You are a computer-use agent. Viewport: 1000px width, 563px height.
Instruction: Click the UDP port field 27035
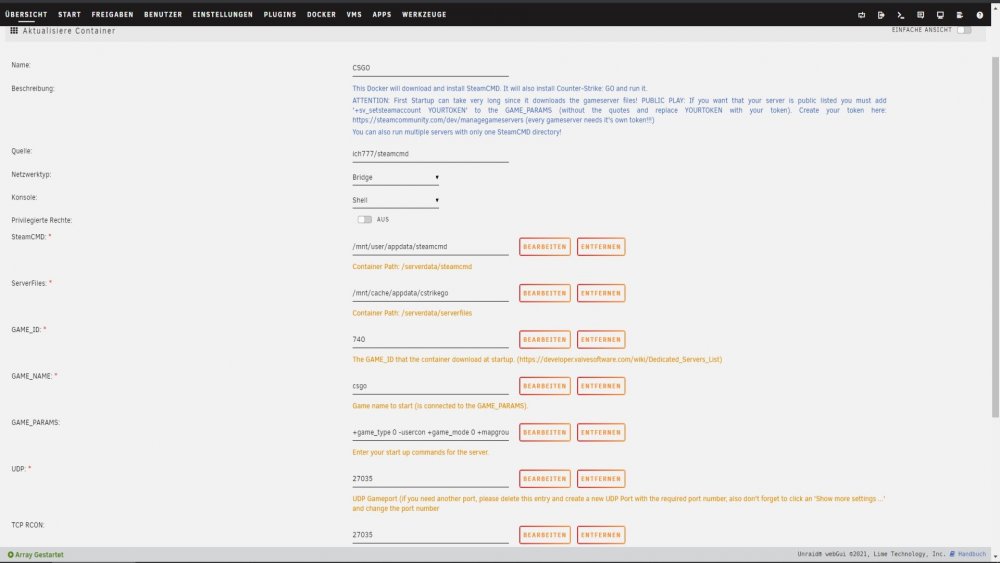tap(430, 479)
